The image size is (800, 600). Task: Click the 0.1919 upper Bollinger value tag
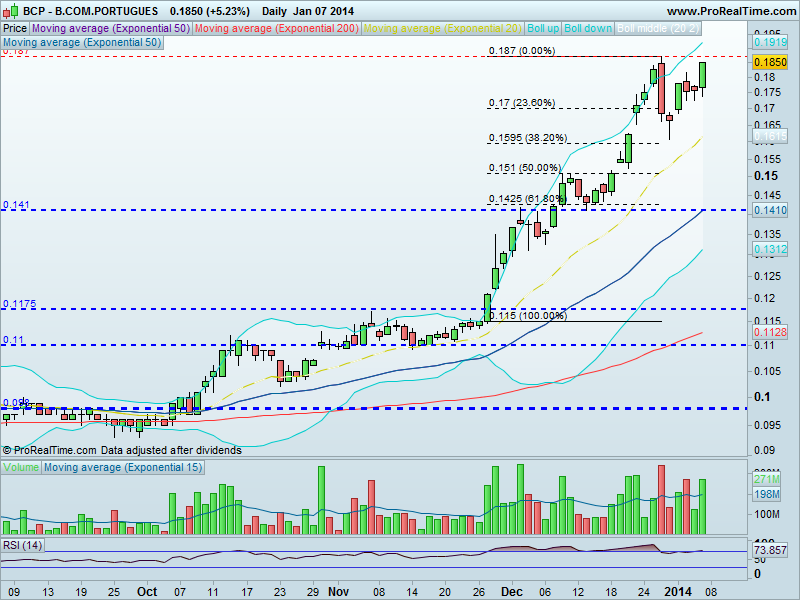[x=770, y=42]
